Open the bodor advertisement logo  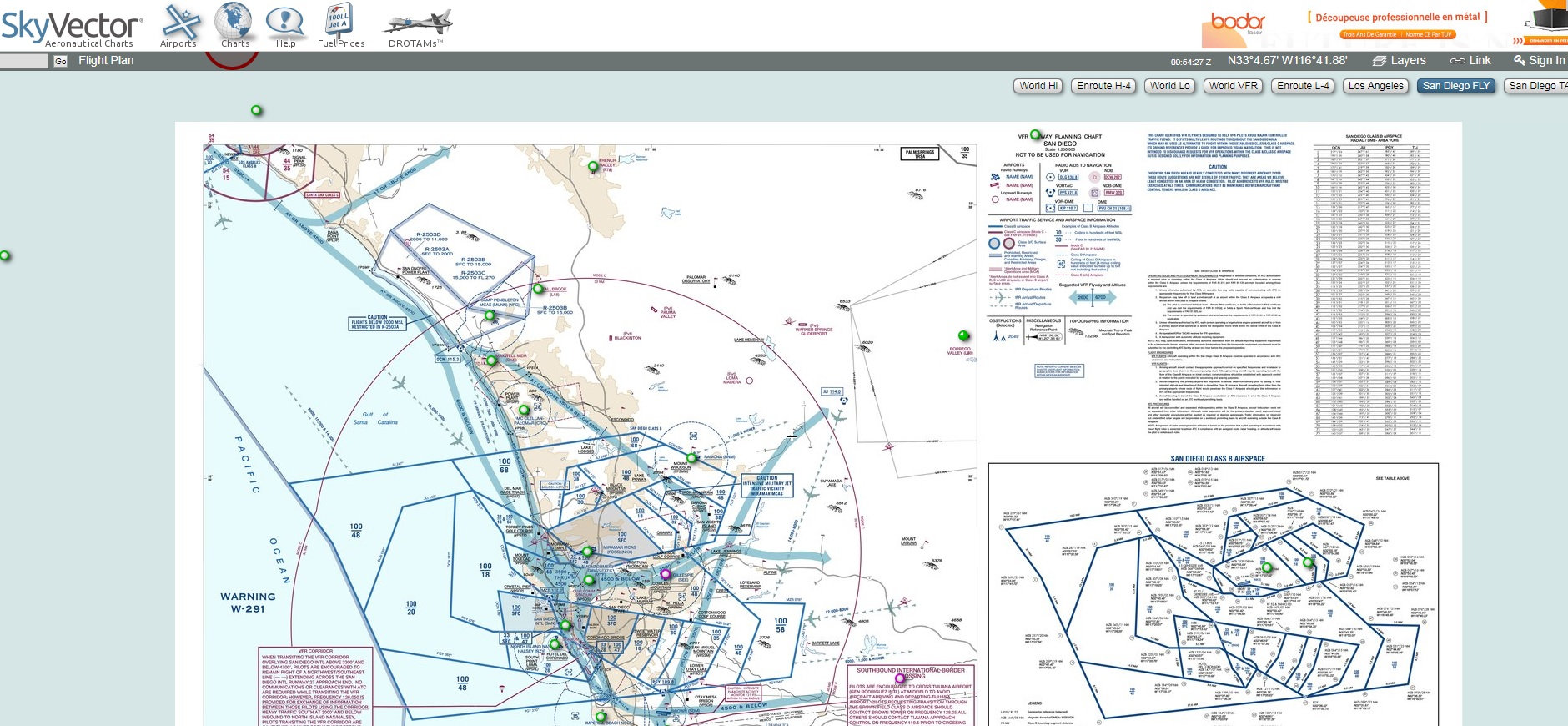coord(1238,23)
